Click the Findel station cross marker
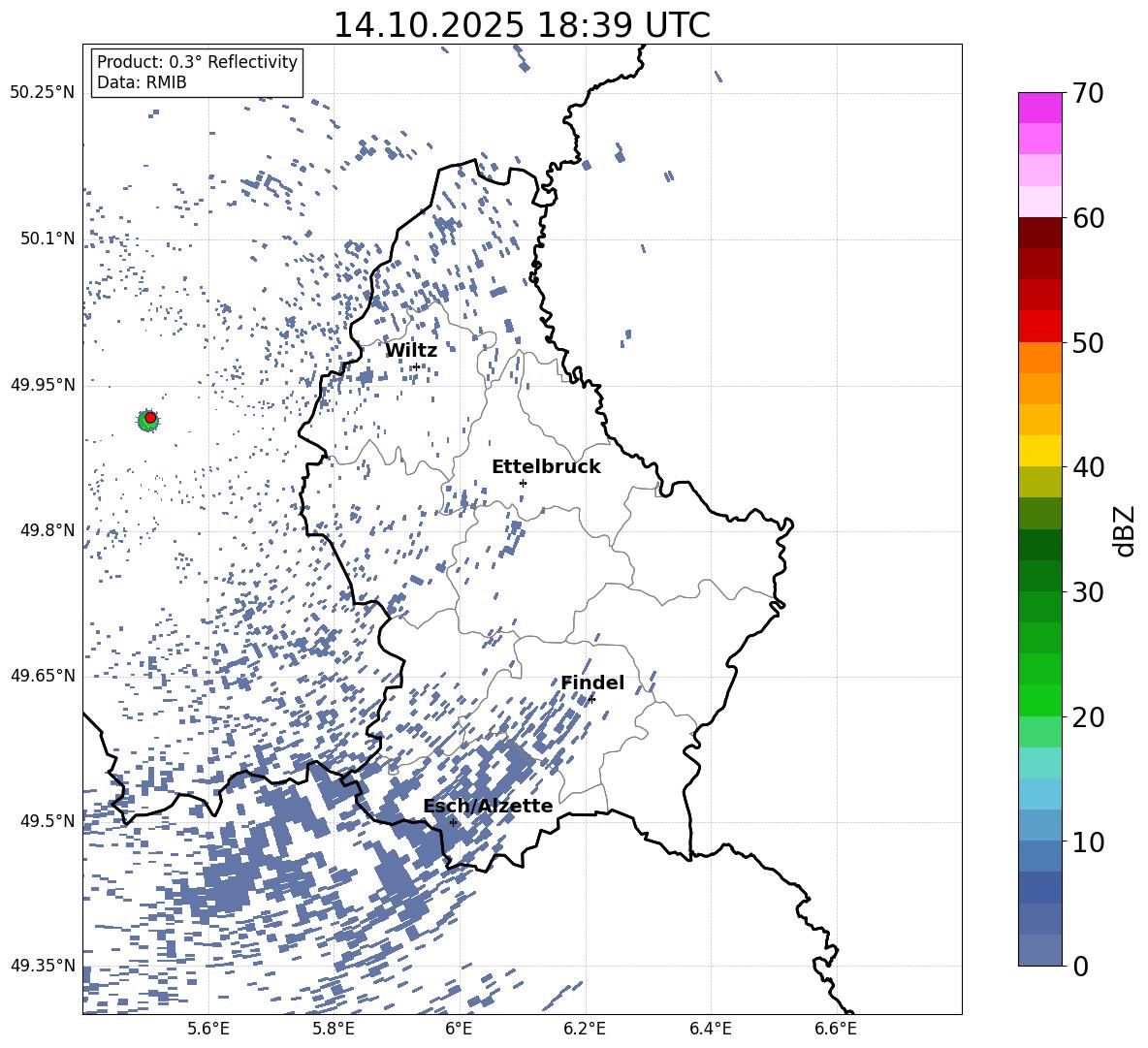This screenshot has width=1148, height=1048. tap(591, 699)
